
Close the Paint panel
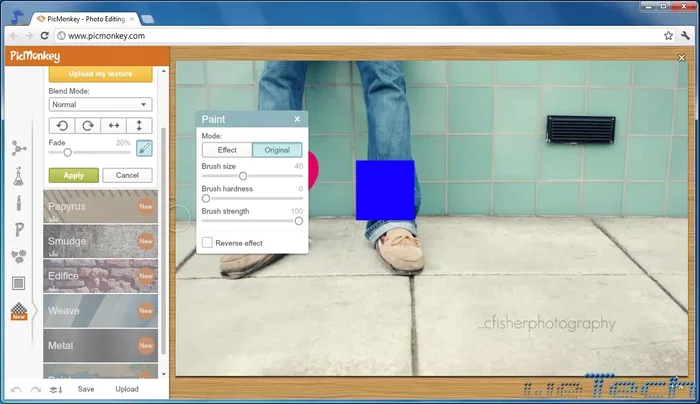(297, 119)
